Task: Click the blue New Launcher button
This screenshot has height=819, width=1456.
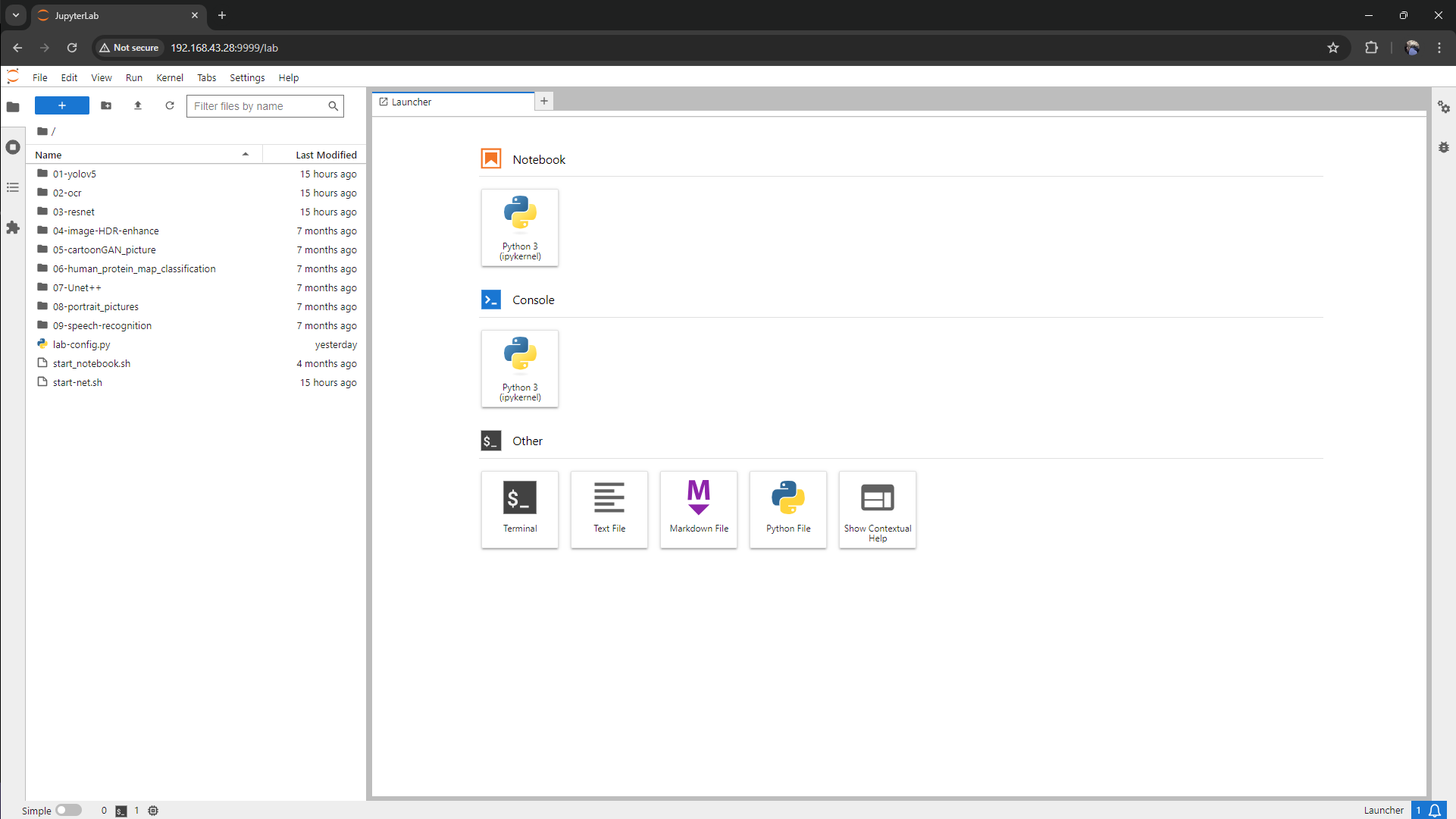Action: pos(62,106)
